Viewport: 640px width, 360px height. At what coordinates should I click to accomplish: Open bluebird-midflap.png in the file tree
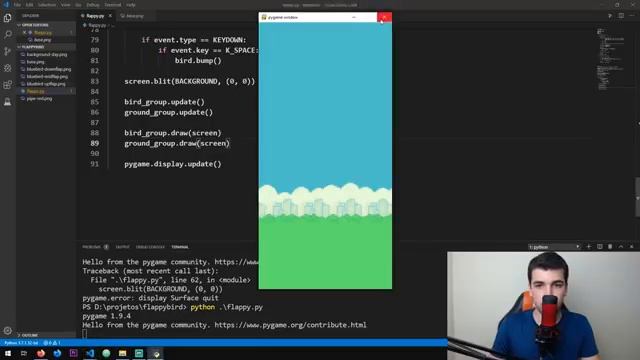(x=47, y=76)
